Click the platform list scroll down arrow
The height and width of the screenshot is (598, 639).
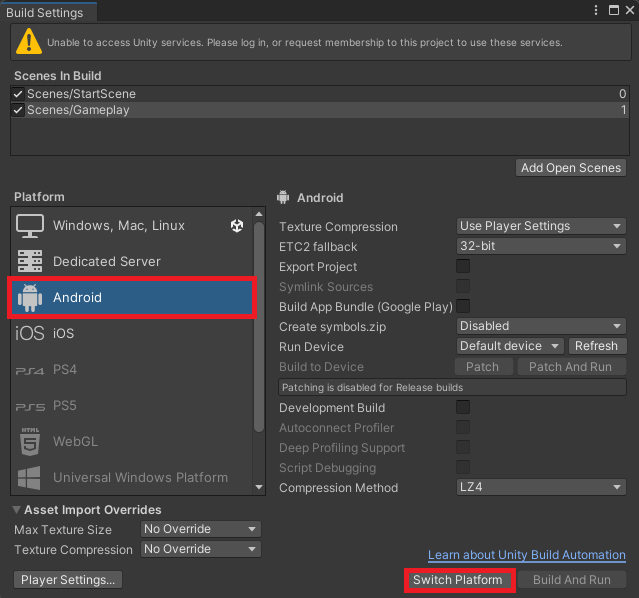pyautogui.click(x=259, y=487)
